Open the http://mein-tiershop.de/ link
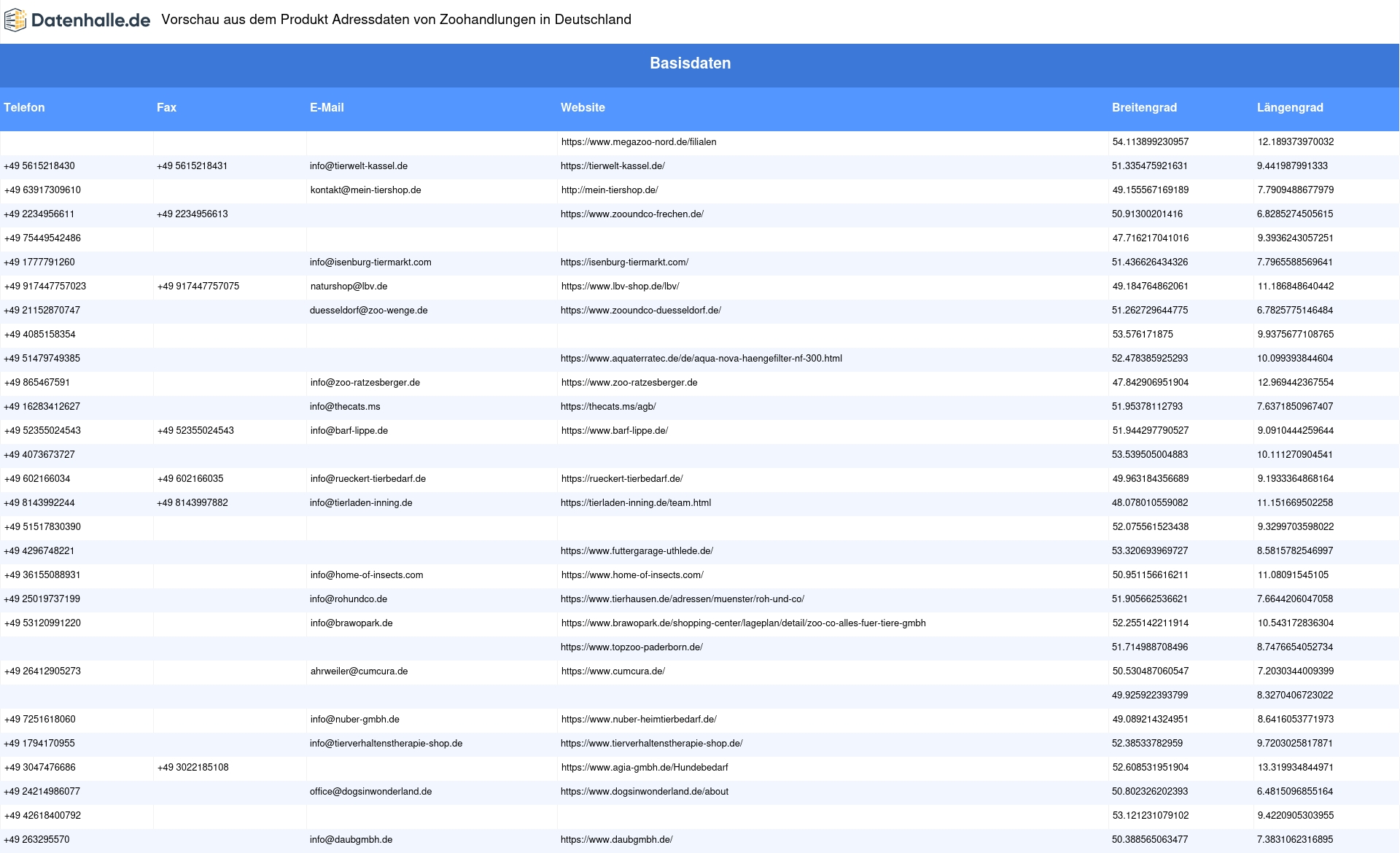Image resolution: width=1400 pixels, height=853 pixels. tap(610, 190)
